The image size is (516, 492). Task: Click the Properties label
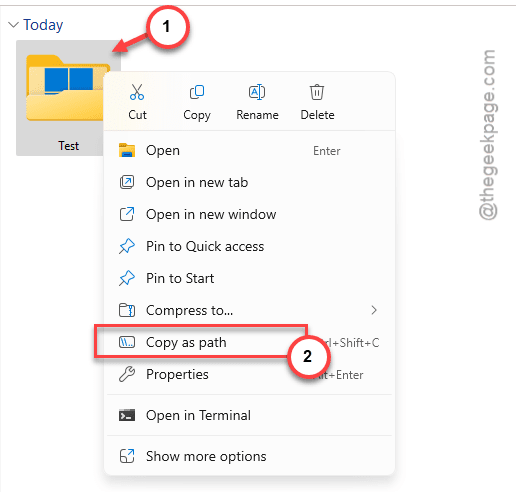[177, 374]
